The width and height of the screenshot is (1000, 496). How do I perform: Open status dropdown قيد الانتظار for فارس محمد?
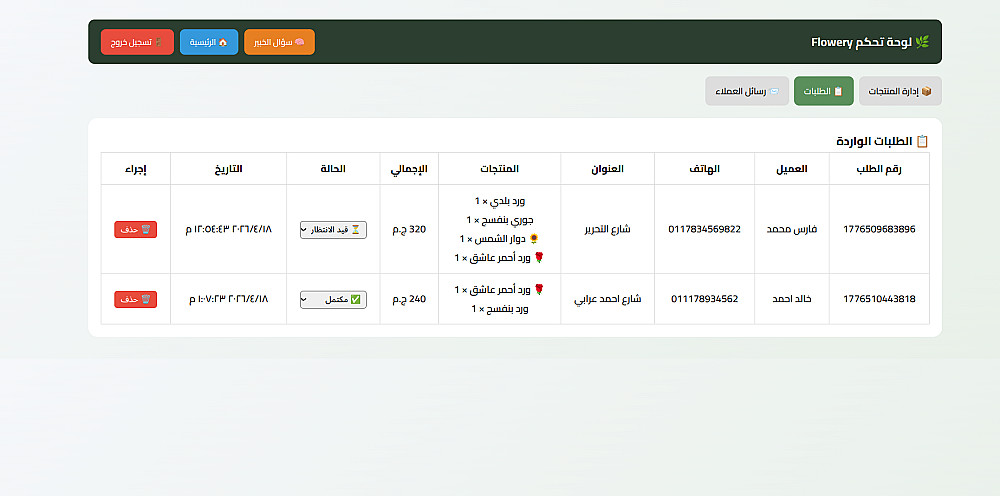point(333,230)
